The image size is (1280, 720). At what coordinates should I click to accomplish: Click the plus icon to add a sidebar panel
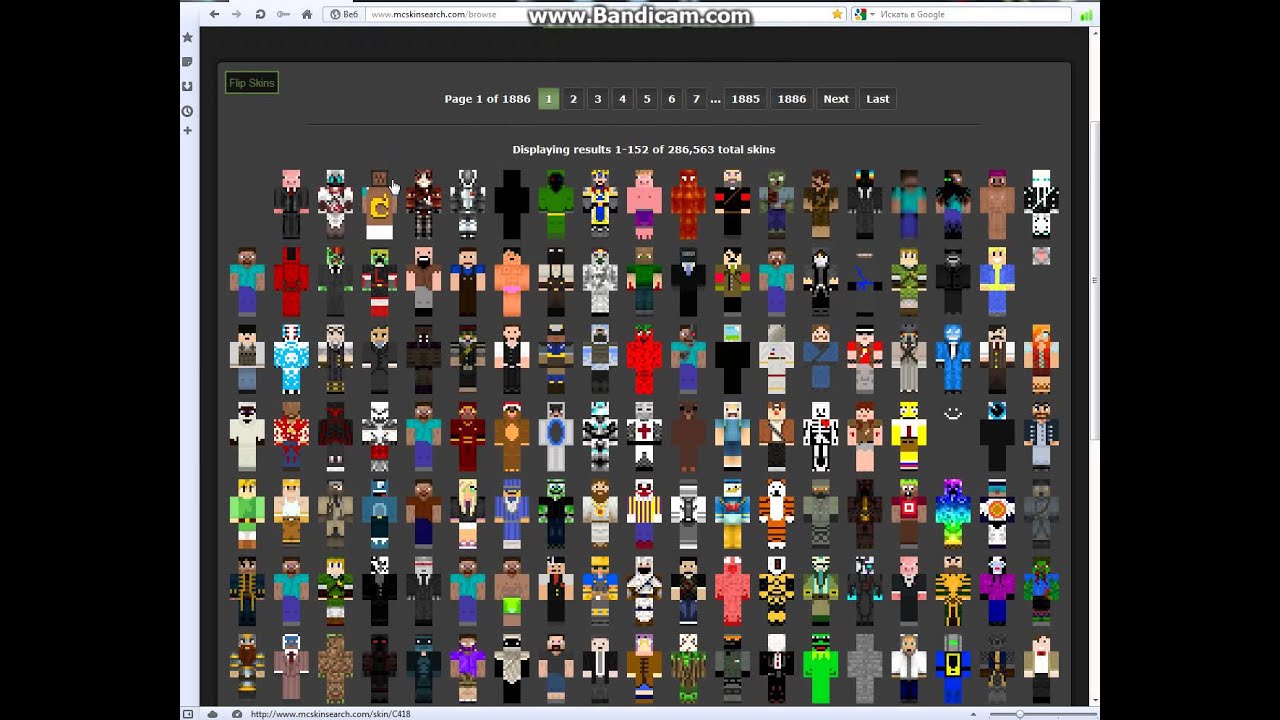coord(187,131)
